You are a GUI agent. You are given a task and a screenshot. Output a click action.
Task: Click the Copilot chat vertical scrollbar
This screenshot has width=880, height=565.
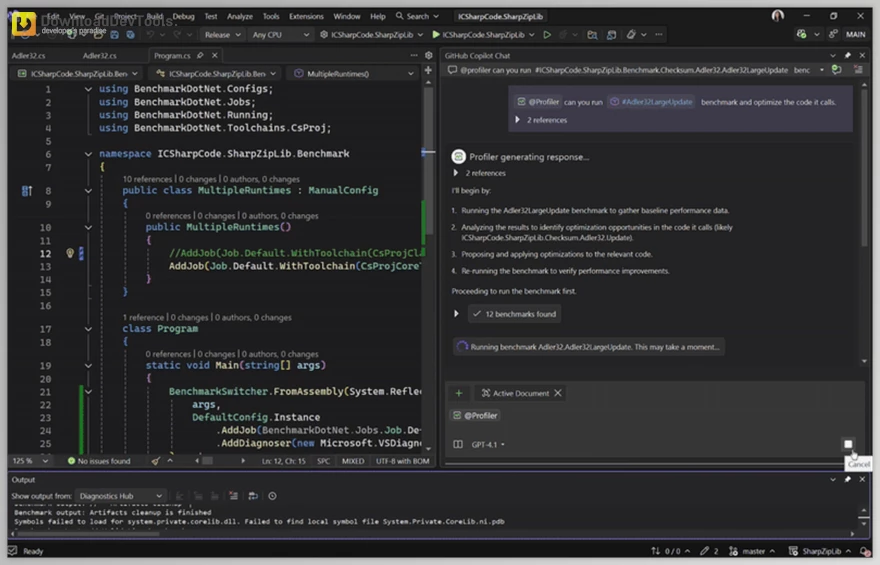864,168
